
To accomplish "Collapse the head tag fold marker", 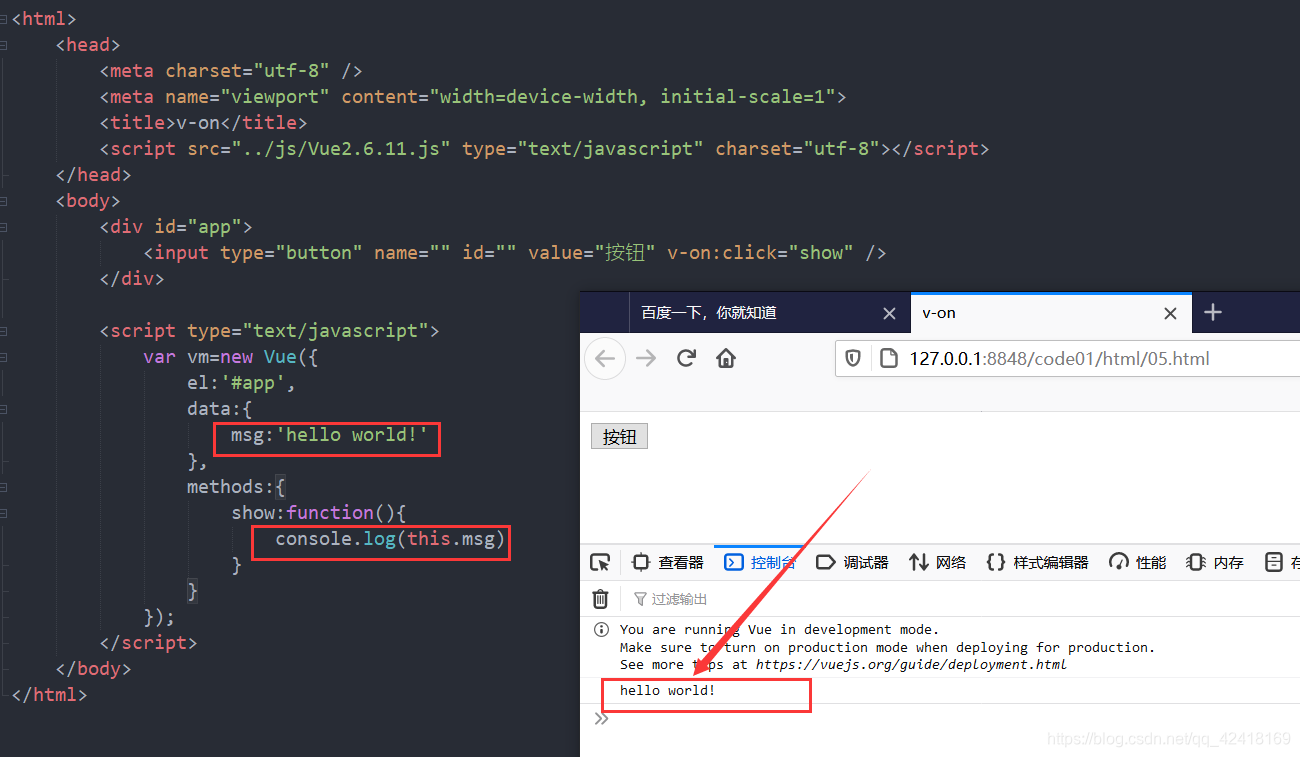I will point(5,45).
